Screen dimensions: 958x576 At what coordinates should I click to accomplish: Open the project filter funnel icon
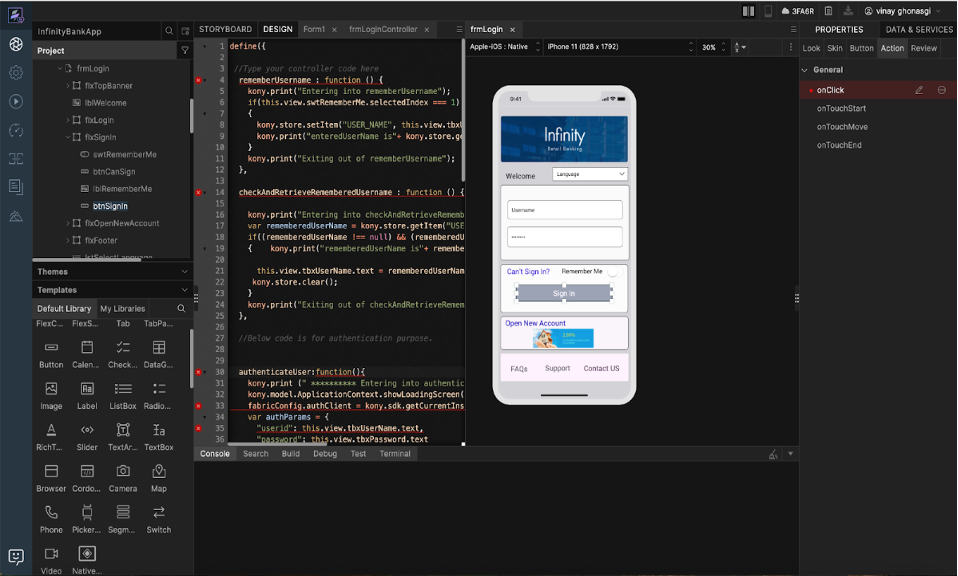coord(185,50)
